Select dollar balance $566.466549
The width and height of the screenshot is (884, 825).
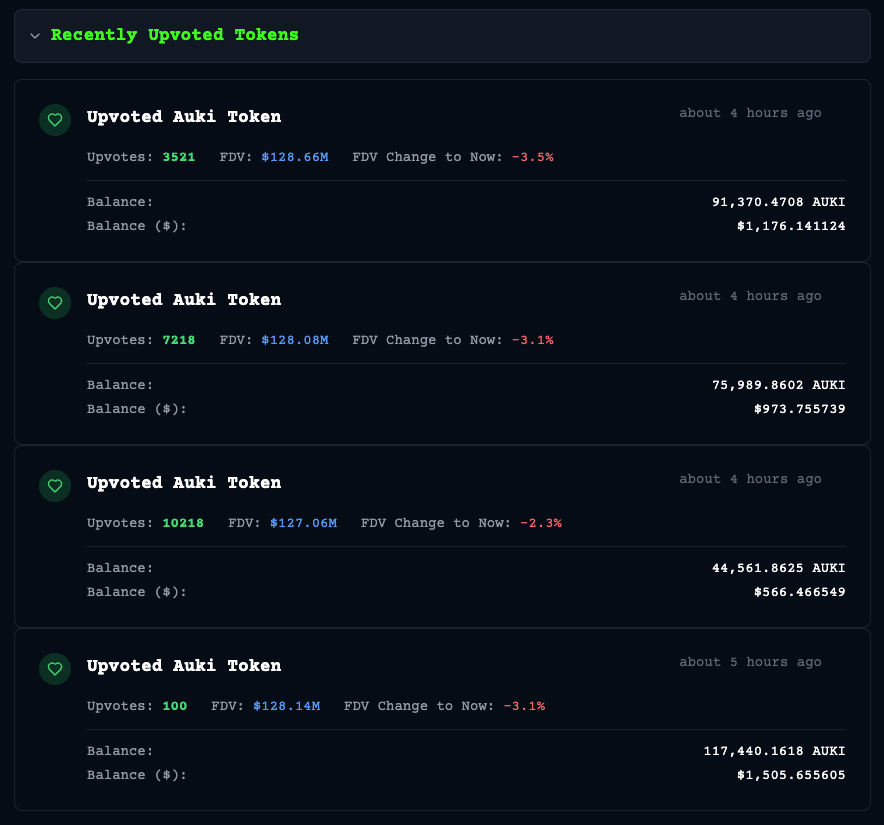(x=799, y=592)
